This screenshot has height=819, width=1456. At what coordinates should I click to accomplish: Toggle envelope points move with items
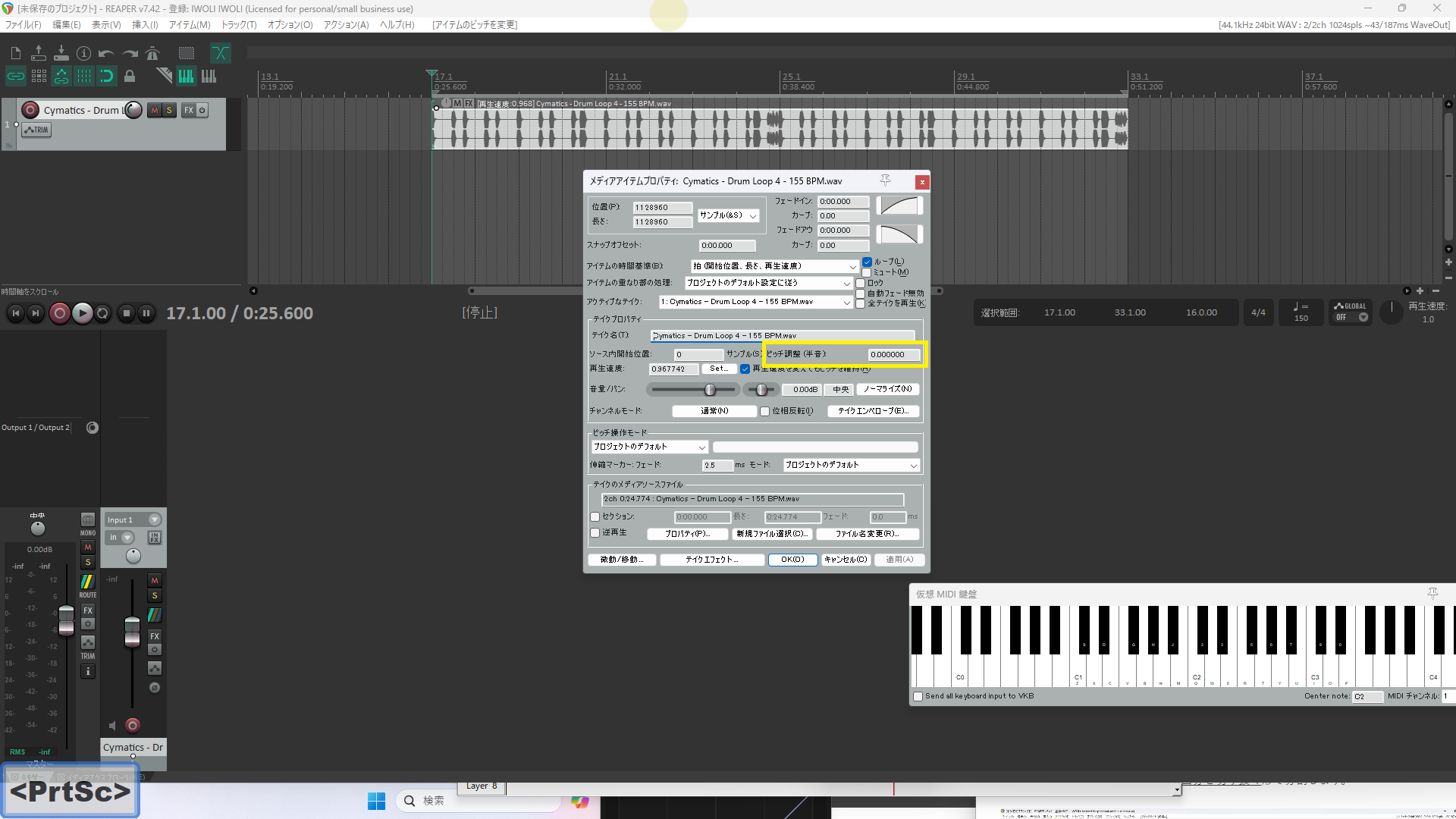(61, 76)
